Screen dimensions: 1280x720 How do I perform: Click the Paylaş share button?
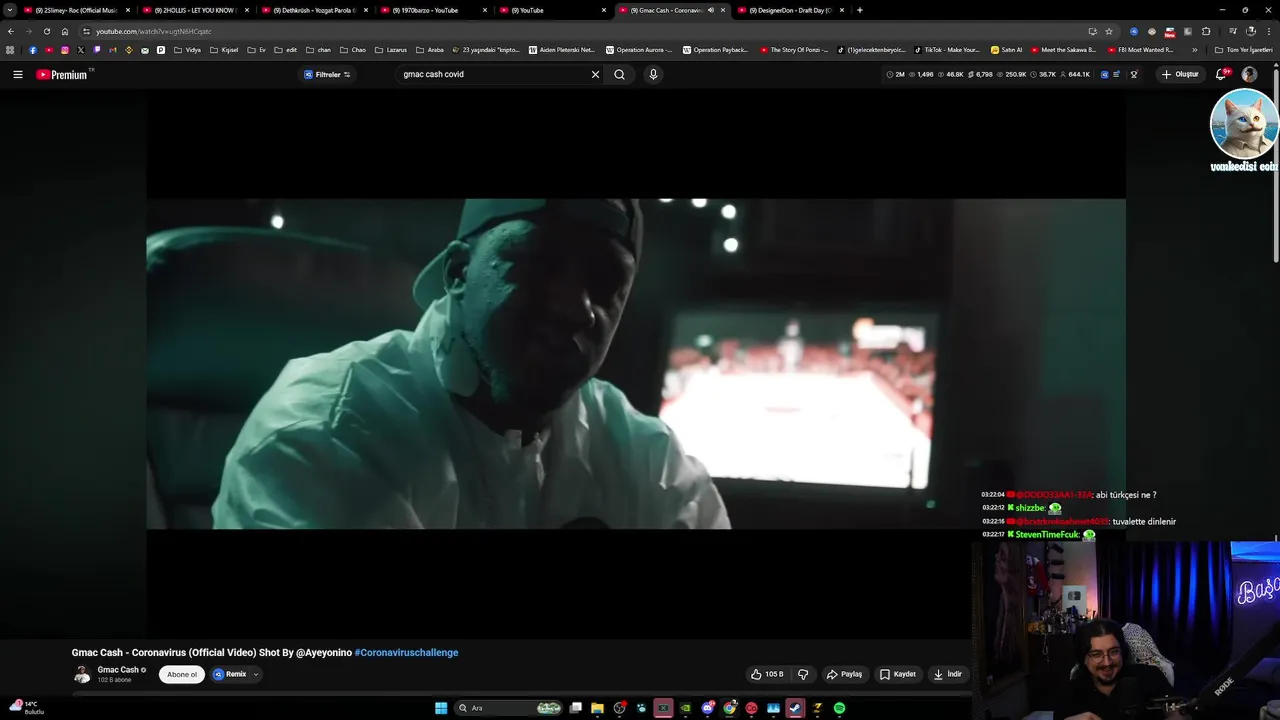(x=845, y=674)
